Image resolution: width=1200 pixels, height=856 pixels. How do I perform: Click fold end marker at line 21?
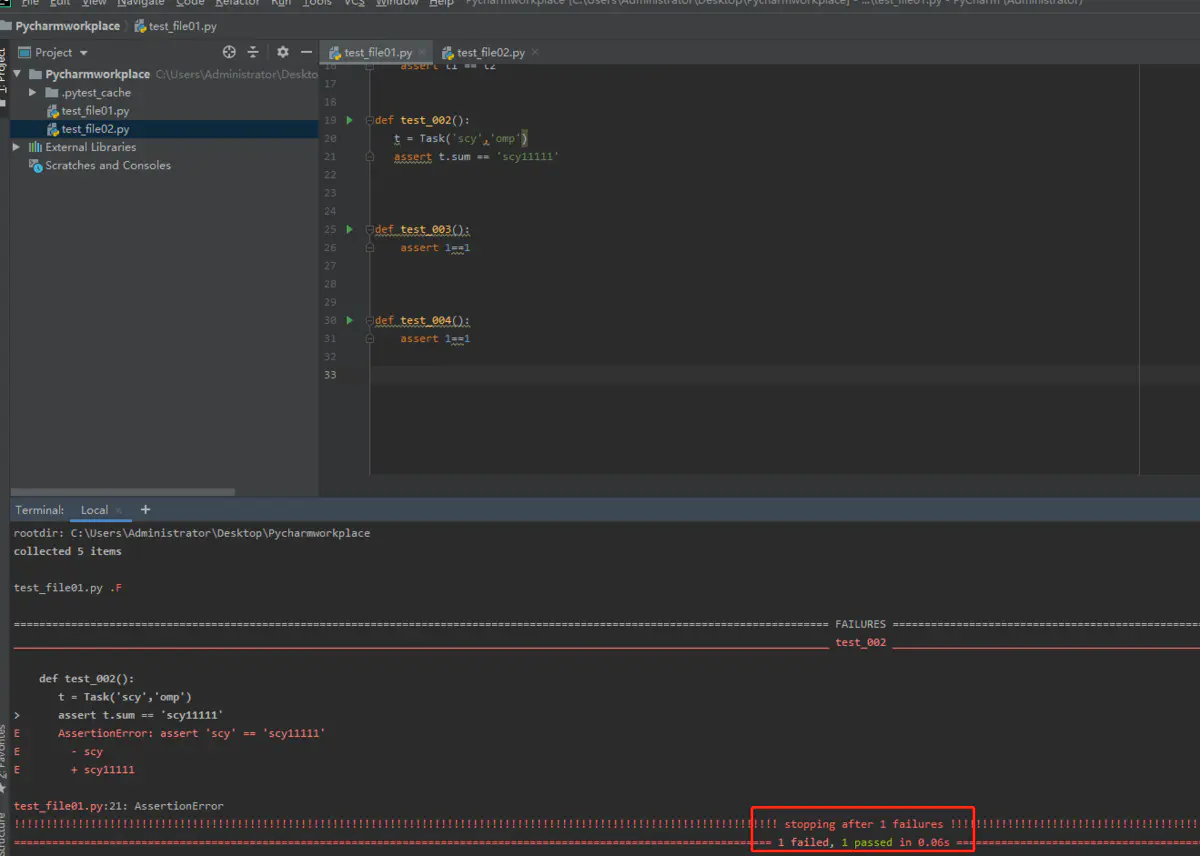pos(370,157)
